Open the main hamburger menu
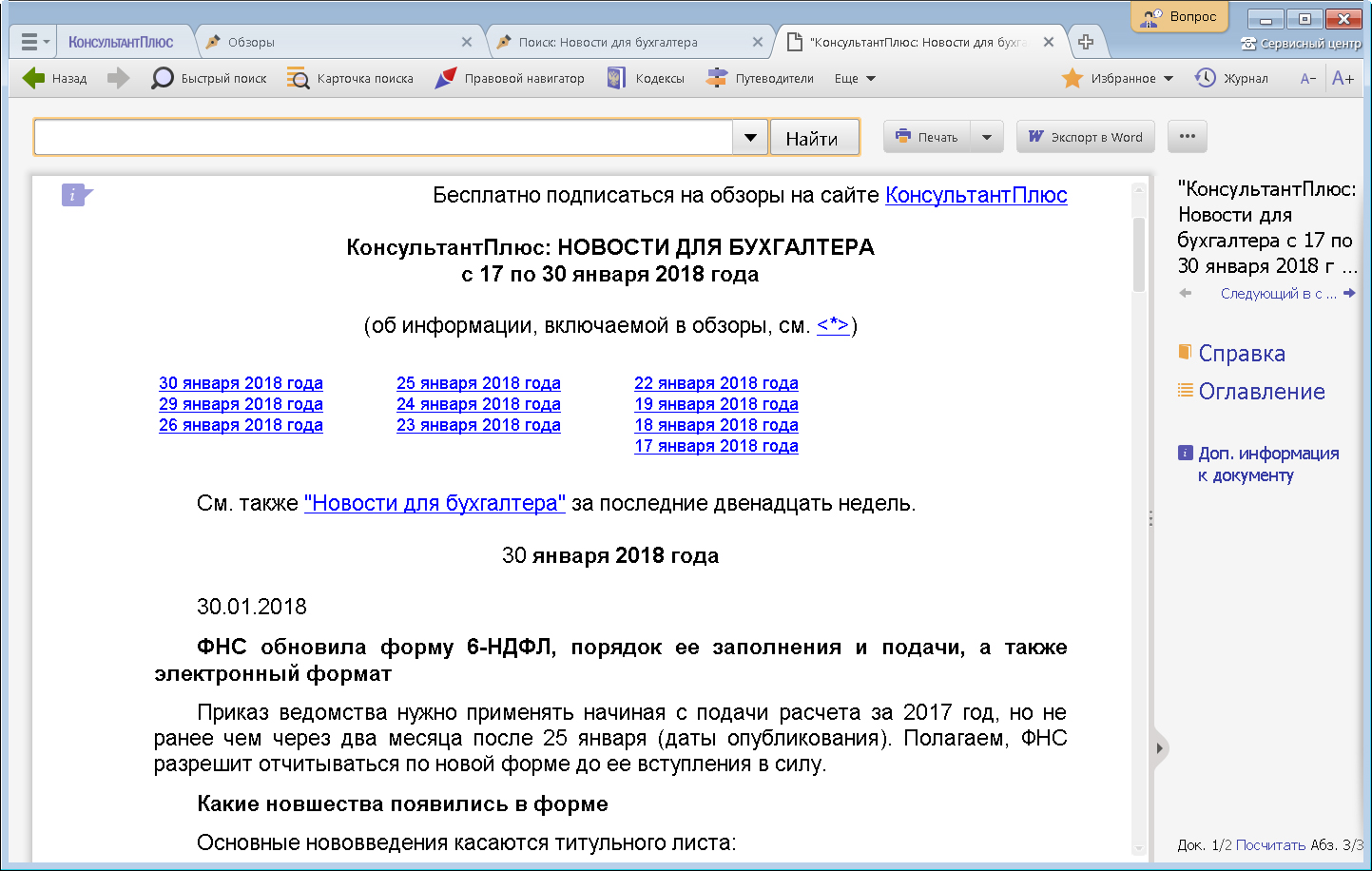Image resolution: width=1372 pixels, height=871 pixels. click(x=34, y=42)
